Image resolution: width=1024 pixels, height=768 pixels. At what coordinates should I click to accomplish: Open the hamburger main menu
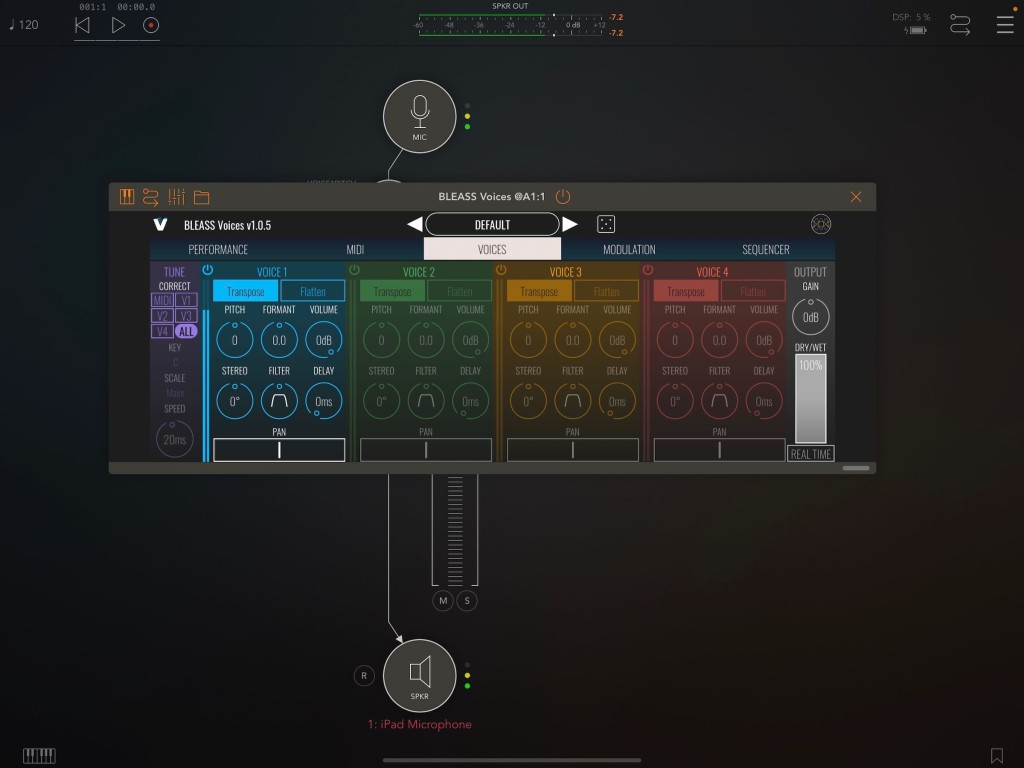pos(1004,25)
